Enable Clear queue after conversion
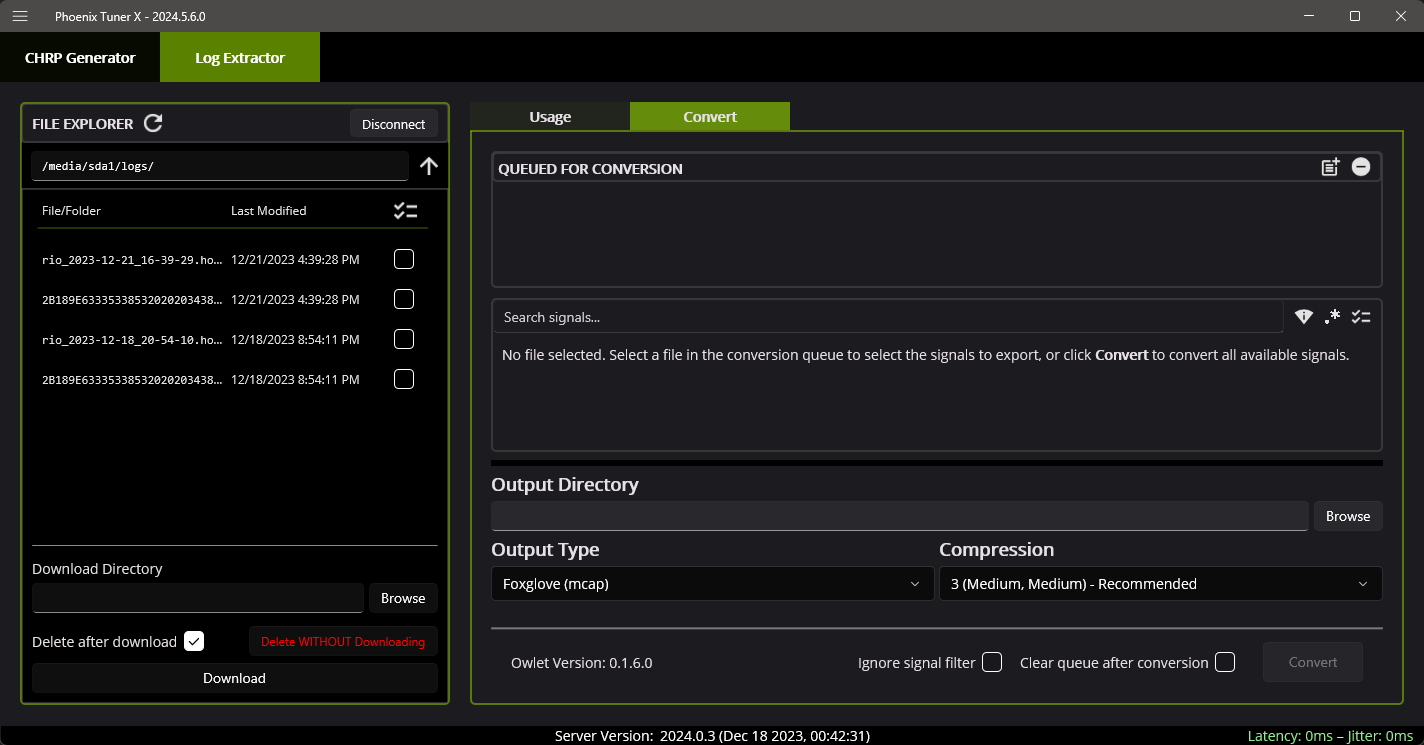The width and height of the screenshot is (1424, 745). tap(1225, 662)
